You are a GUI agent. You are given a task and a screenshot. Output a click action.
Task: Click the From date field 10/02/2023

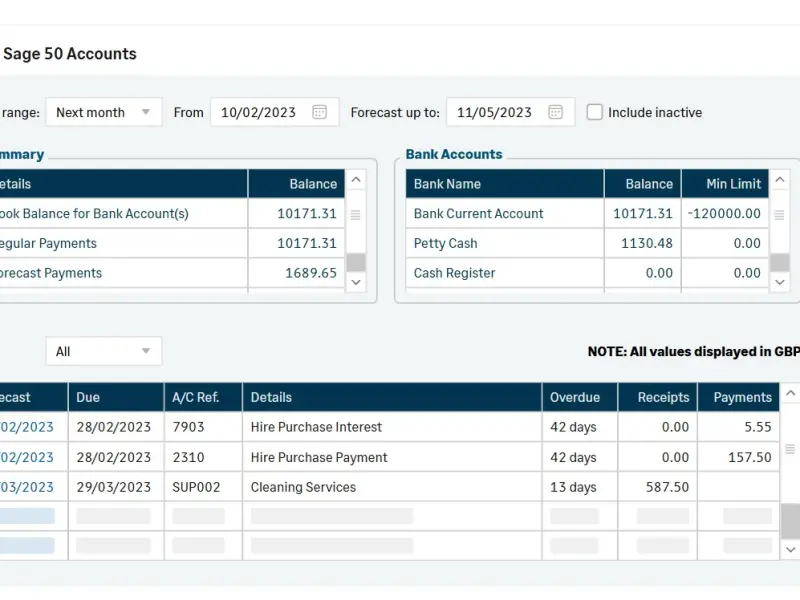pos(259,112)
